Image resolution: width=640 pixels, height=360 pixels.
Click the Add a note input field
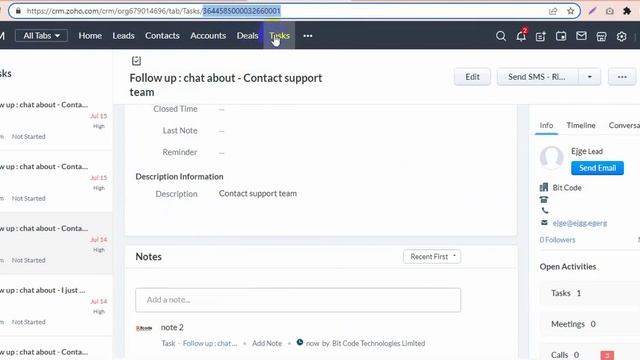click(x=298, y=300)
